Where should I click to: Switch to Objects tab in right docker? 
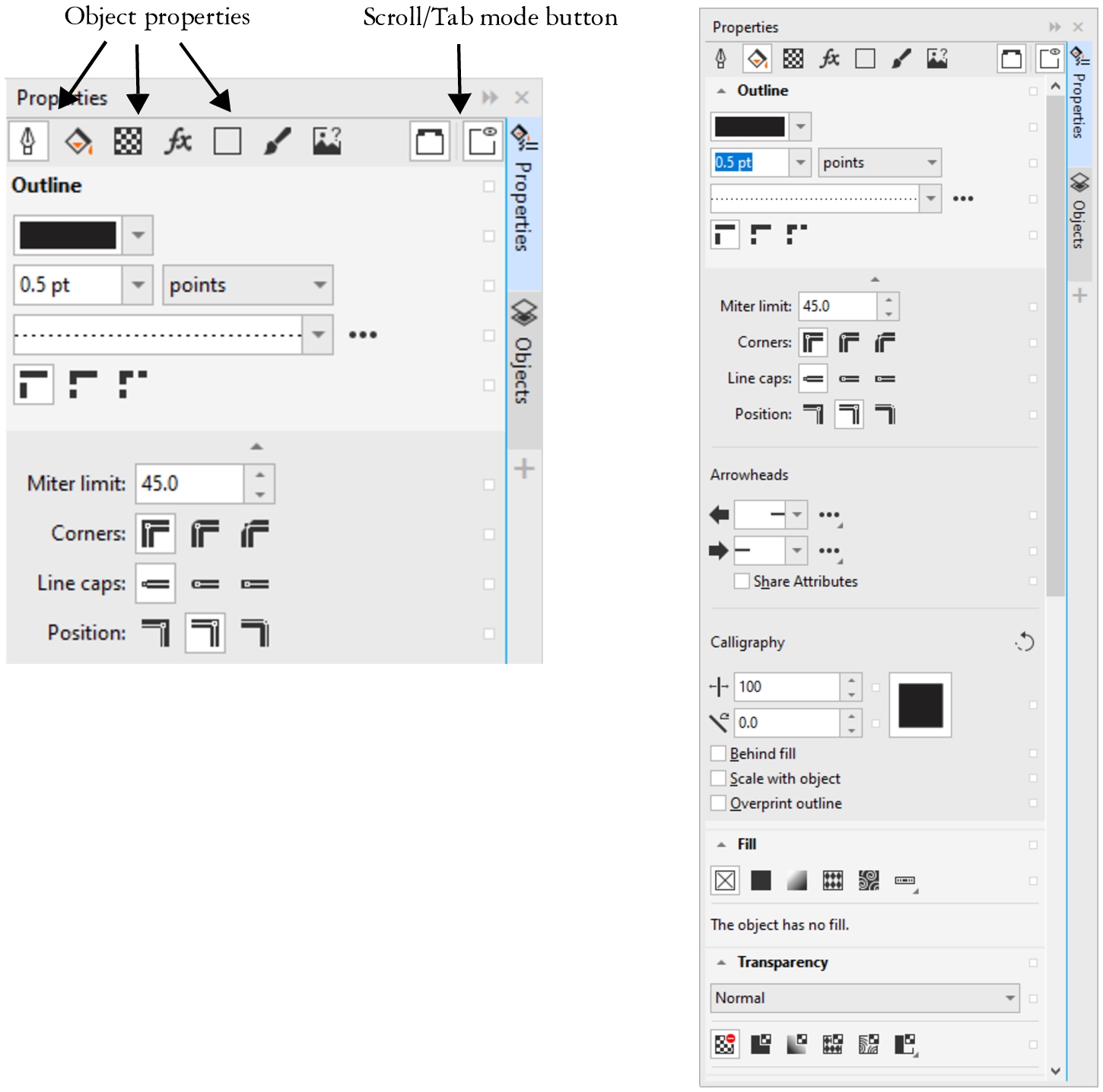(1079, 213)
